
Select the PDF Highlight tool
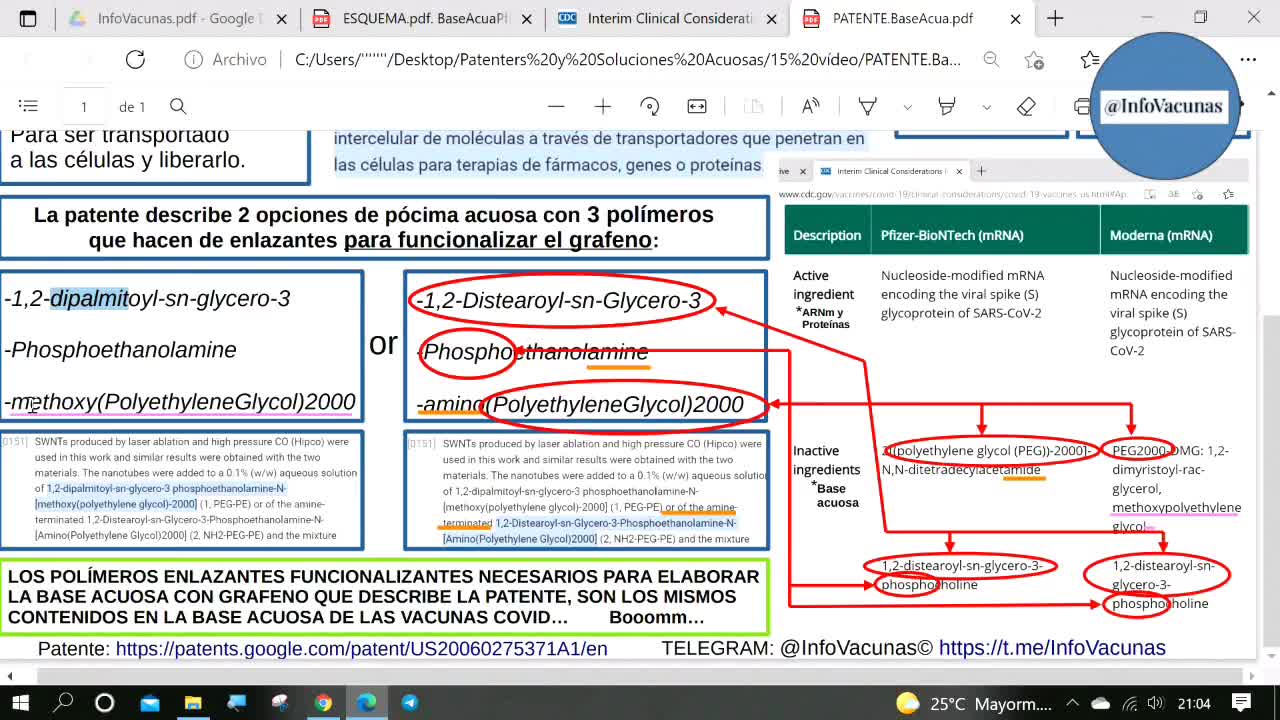click(x=946, y=106)
